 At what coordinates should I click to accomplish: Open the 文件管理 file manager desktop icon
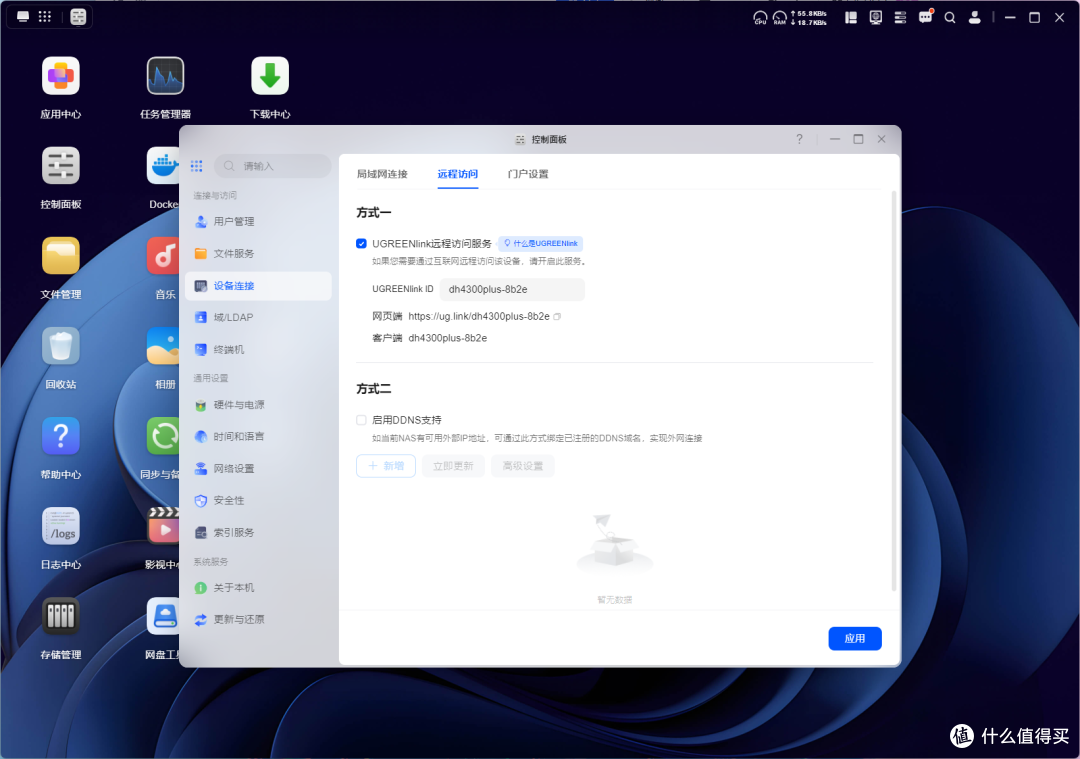tap(61, 256)
